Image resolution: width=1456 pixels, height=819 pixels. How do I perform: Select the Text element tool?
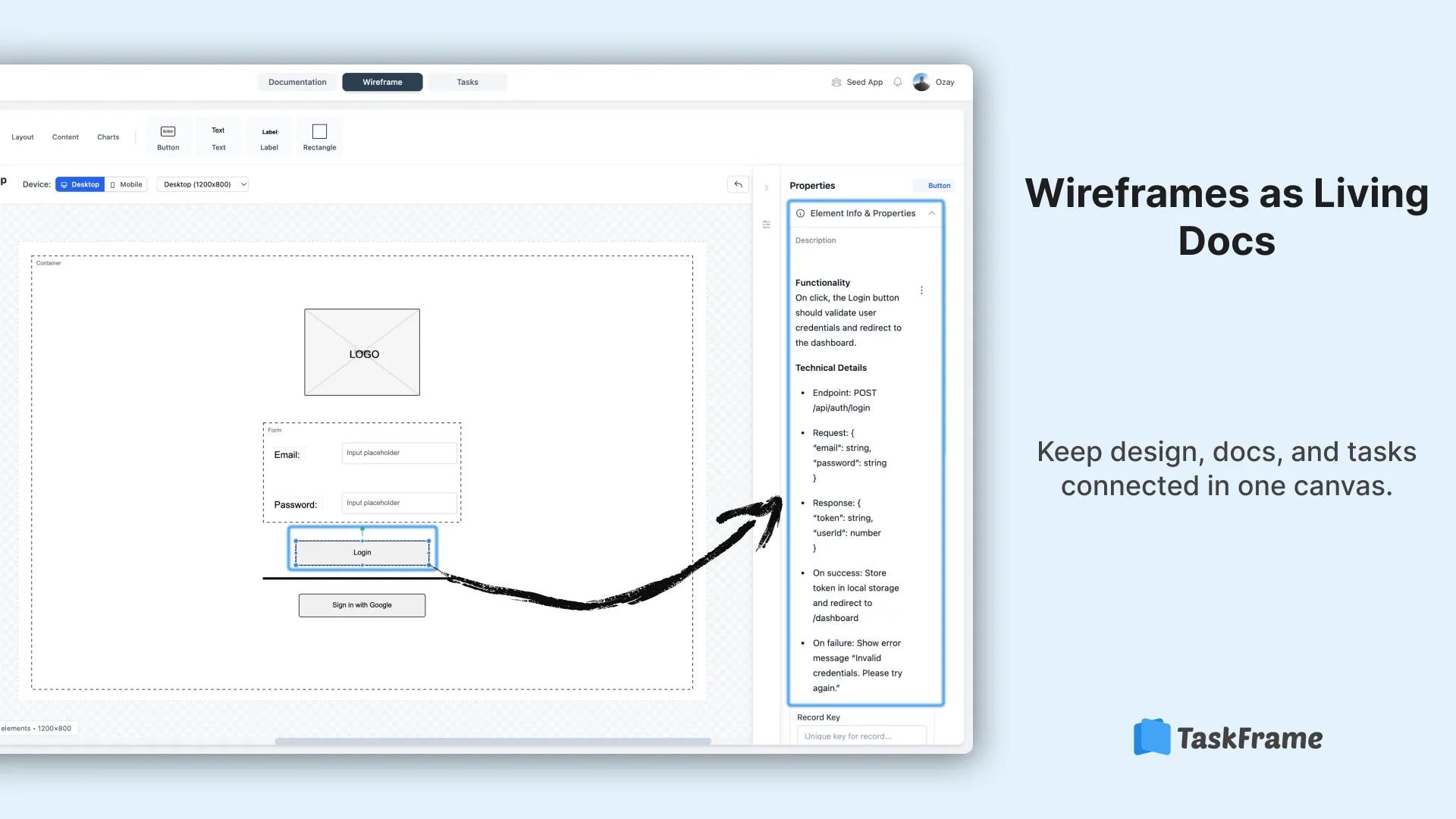(x=218, y=136)
